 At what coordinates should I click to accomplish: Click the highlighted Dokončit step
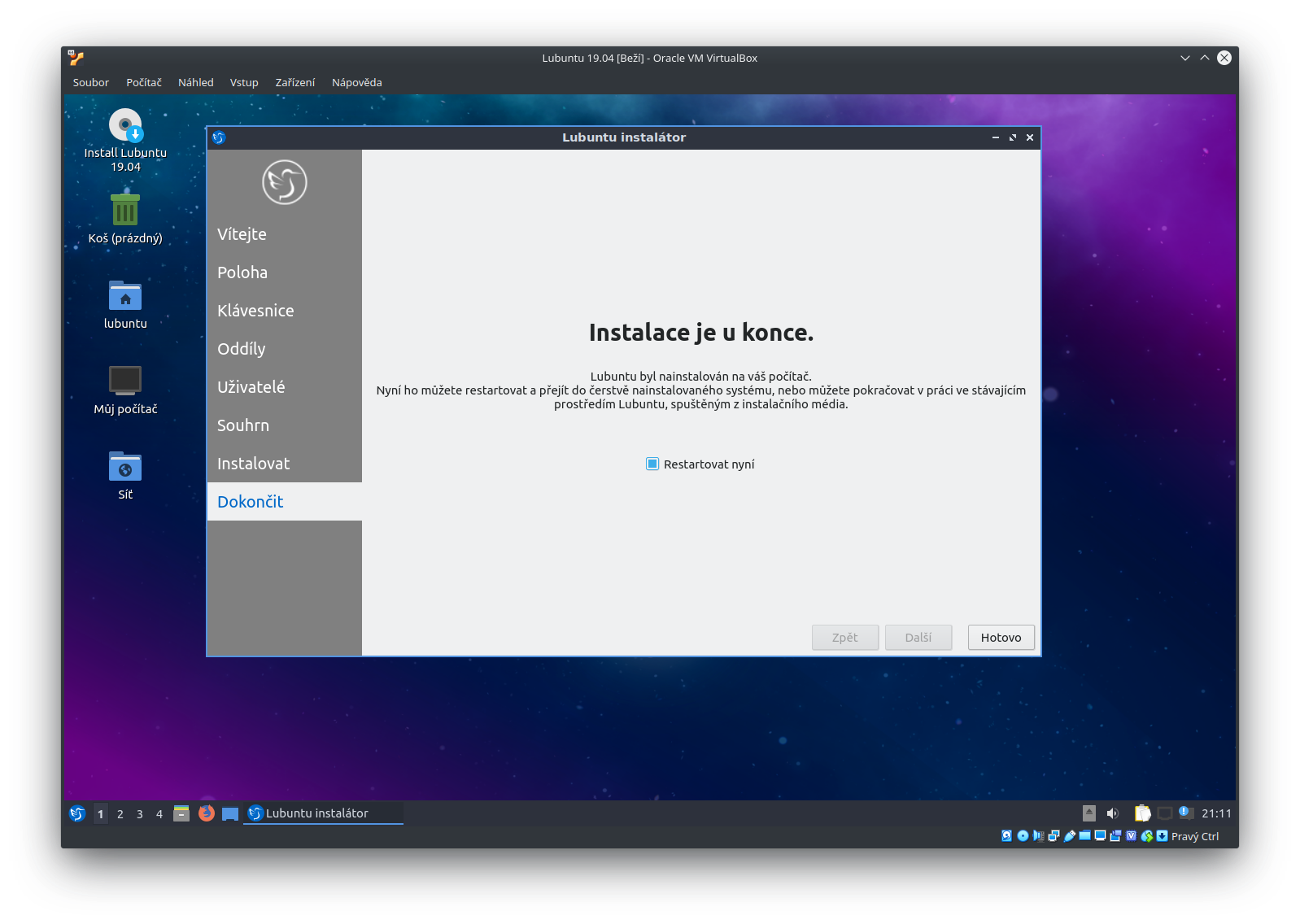(285, 502)
